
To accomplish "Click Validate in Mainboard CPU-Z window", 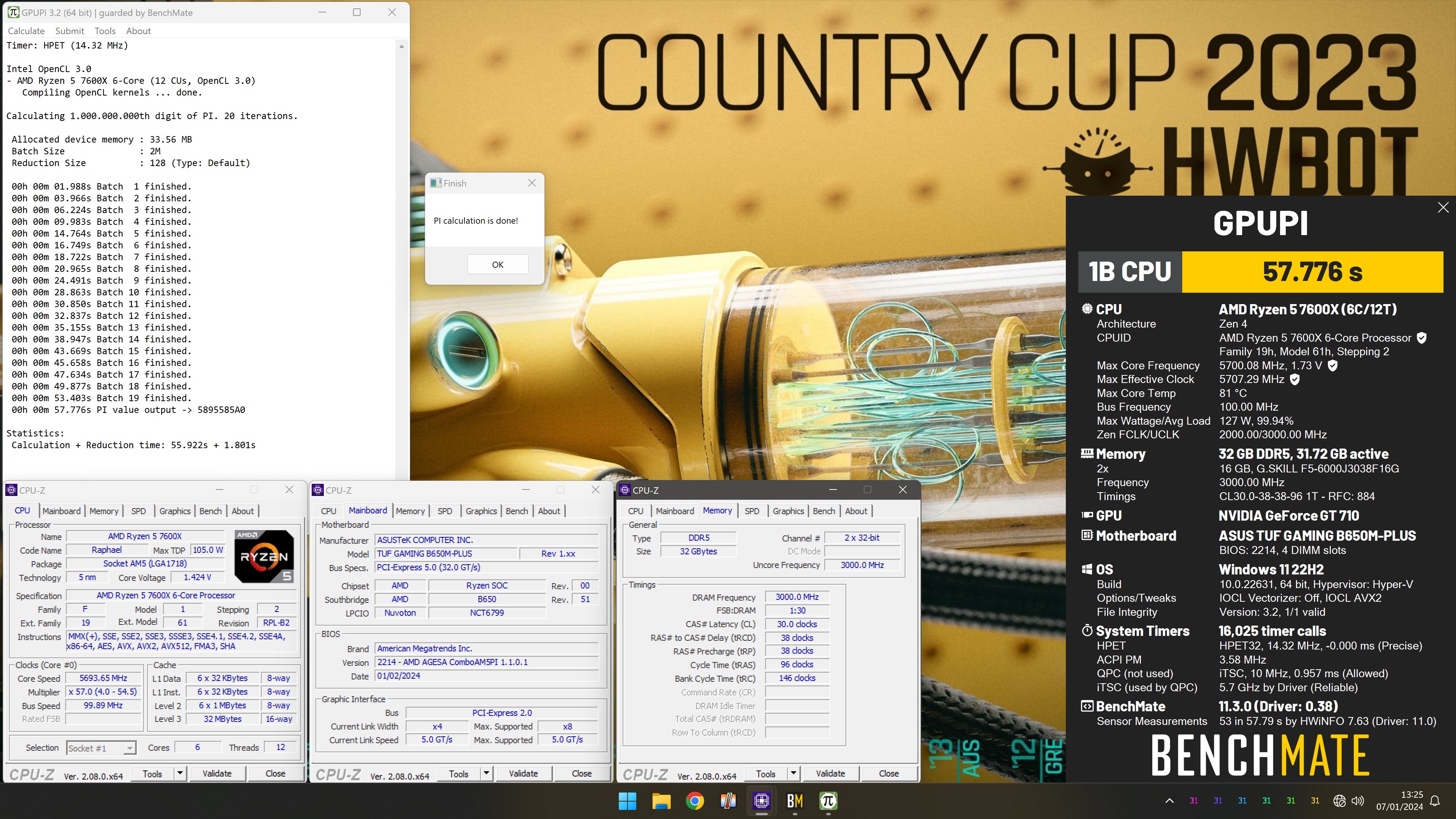I will pos(523,773).
